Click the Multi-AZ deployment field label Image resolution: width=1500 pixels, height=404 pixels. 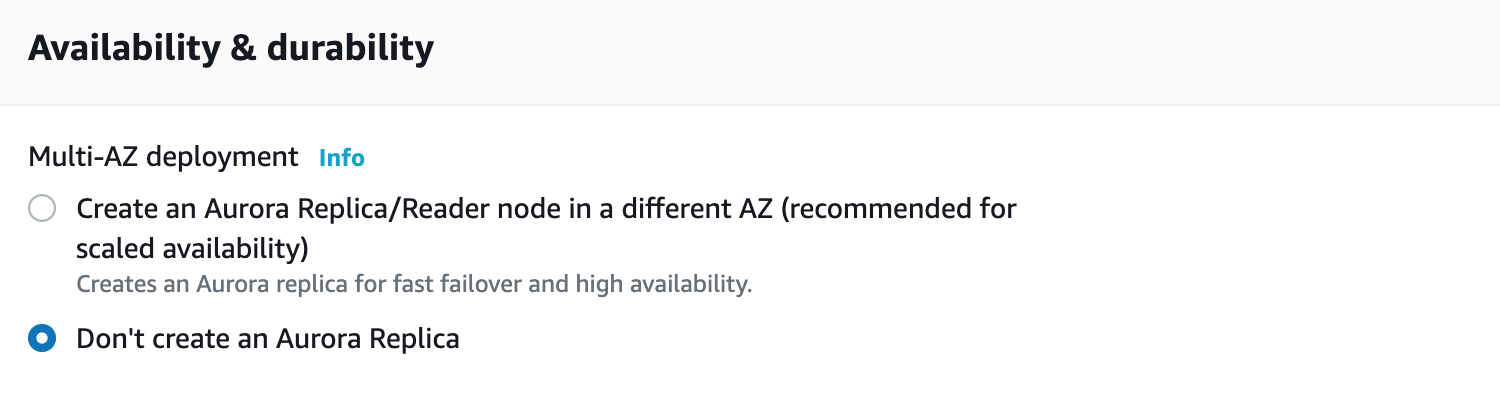coord(163,157)
